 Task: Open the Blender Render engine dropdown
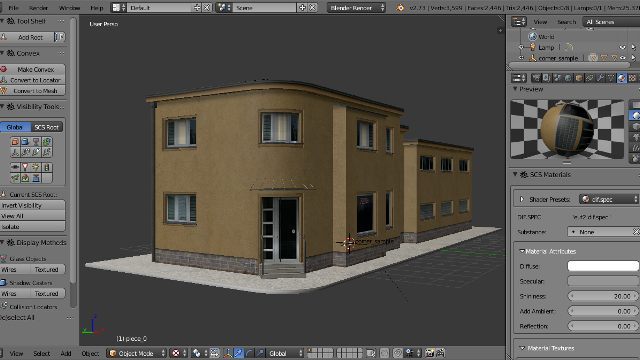point(356,8)
